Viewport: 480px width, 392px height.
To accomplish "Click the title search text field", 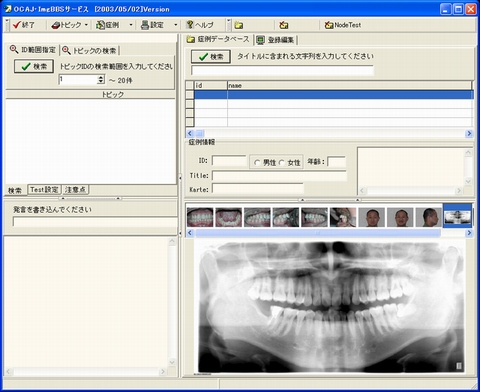I will click(282, 70).
